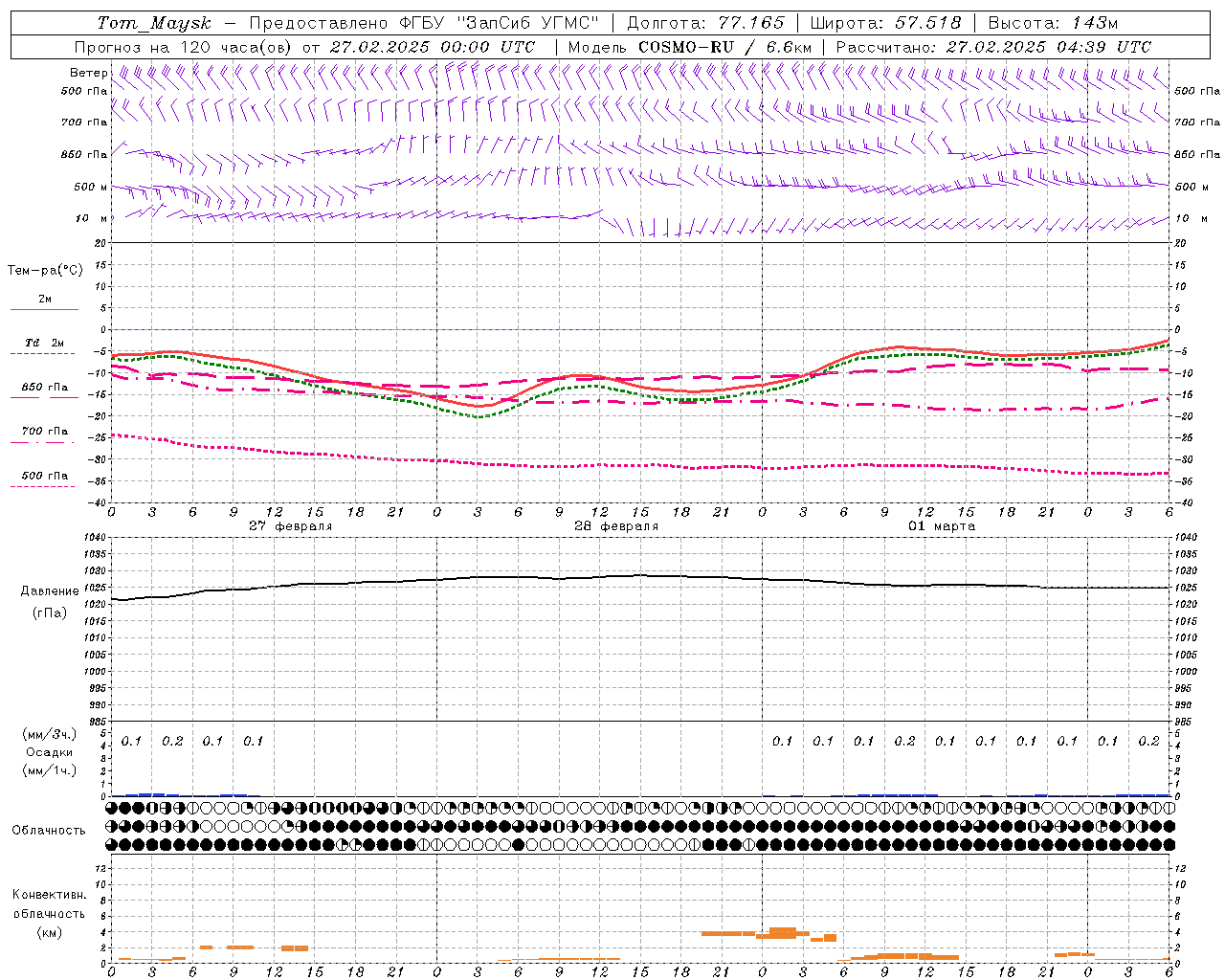Click the 10 м wind level label
The height and width of the screenshot is (980, 1225).
(x=92, y=218)
